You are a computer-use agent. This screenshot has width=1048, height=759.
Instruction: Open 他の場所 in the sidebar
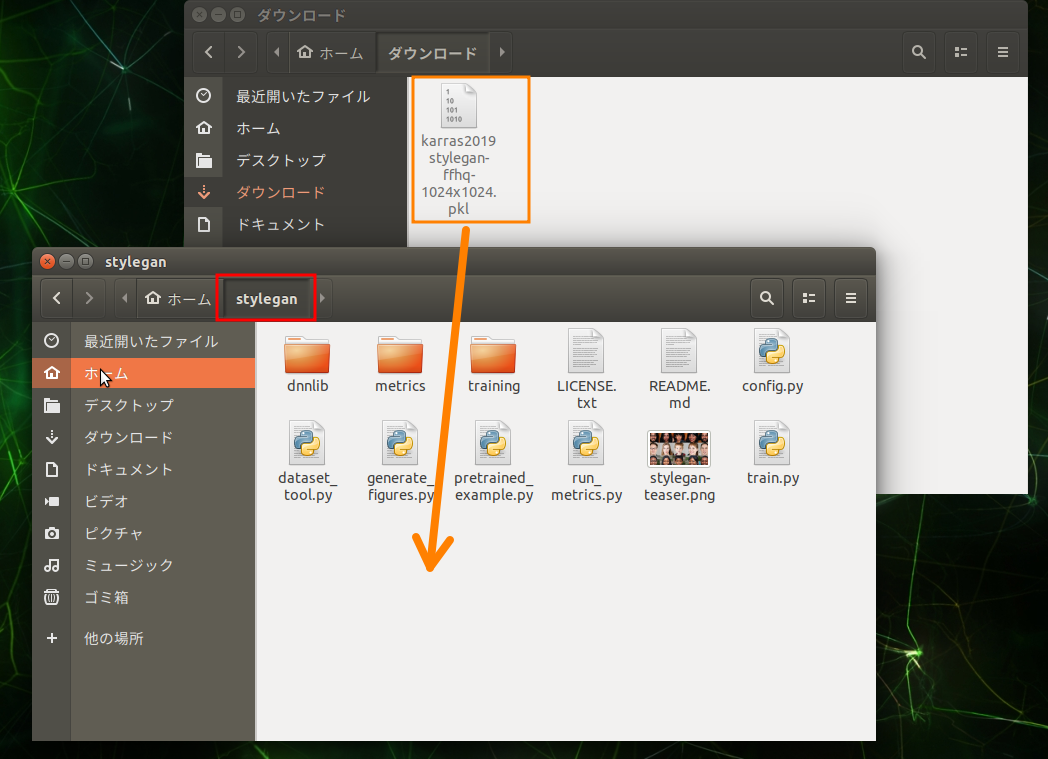113,638
